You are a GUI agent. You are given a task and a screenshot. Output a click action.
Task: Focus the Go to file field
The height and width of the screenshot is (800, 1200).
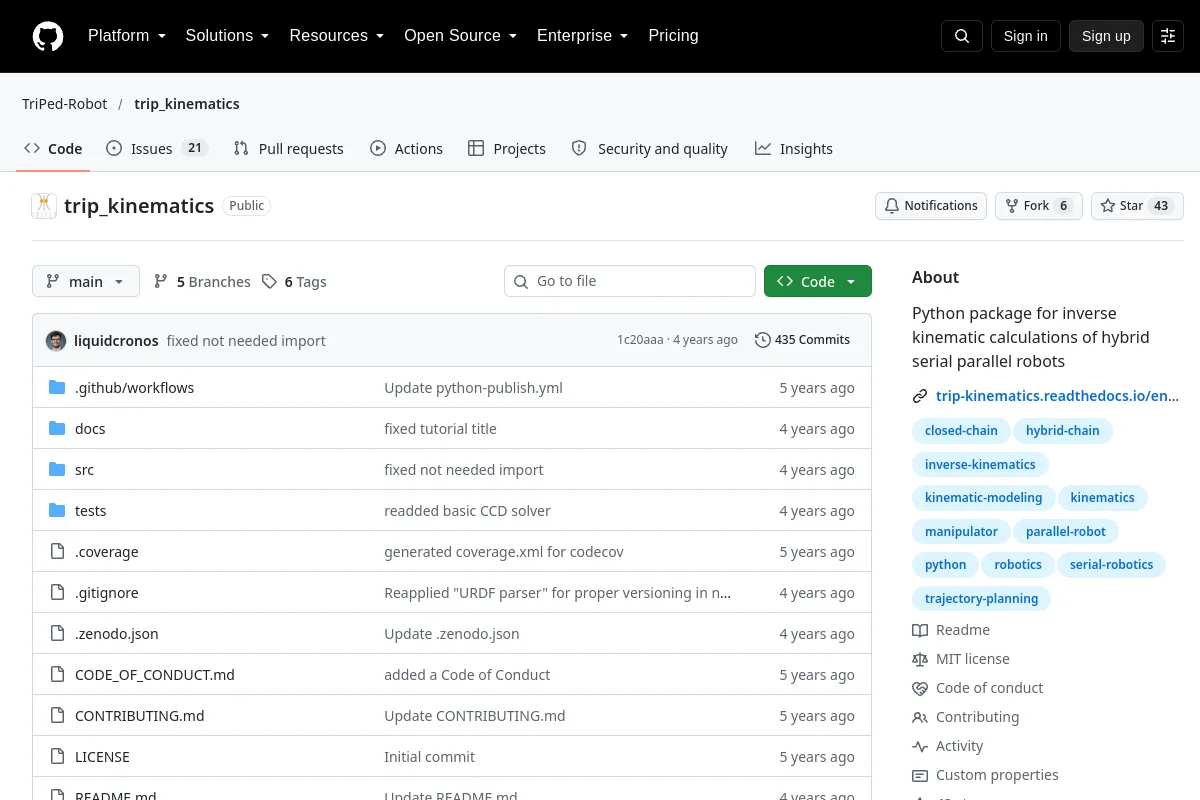pos(630,281)
